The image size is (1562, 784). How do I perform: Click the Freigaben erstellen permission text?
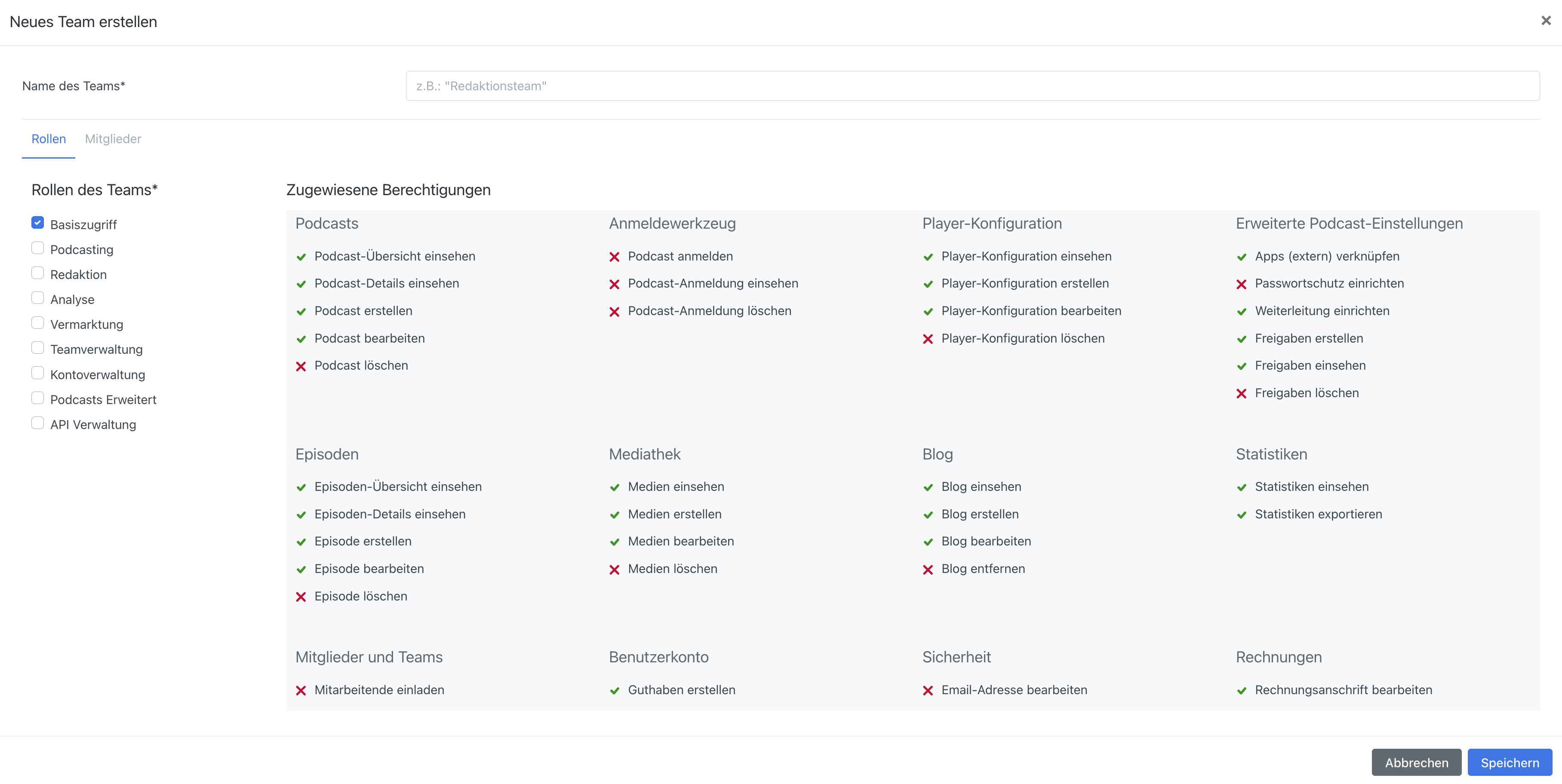(x=1309, y=338)
